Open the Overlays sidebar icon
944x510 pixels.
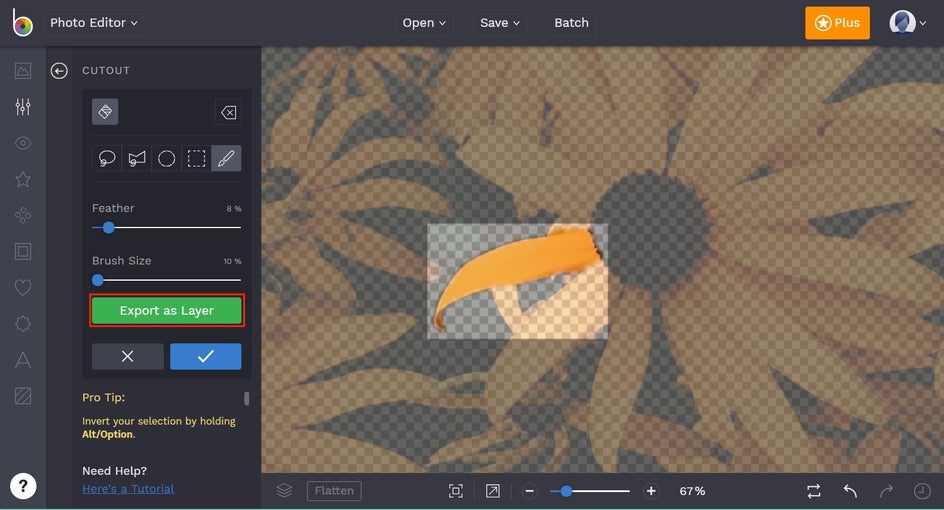tap(23, 323)
